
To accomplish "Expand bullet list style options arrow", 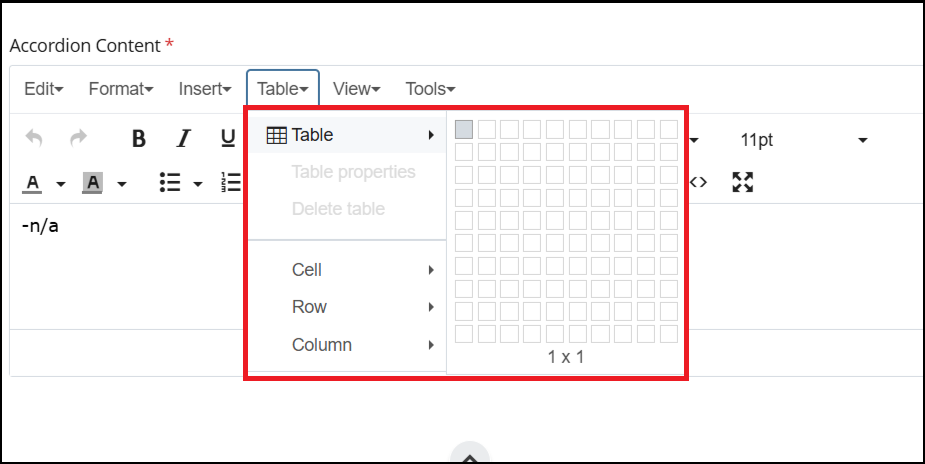I will tap(198, 184).
